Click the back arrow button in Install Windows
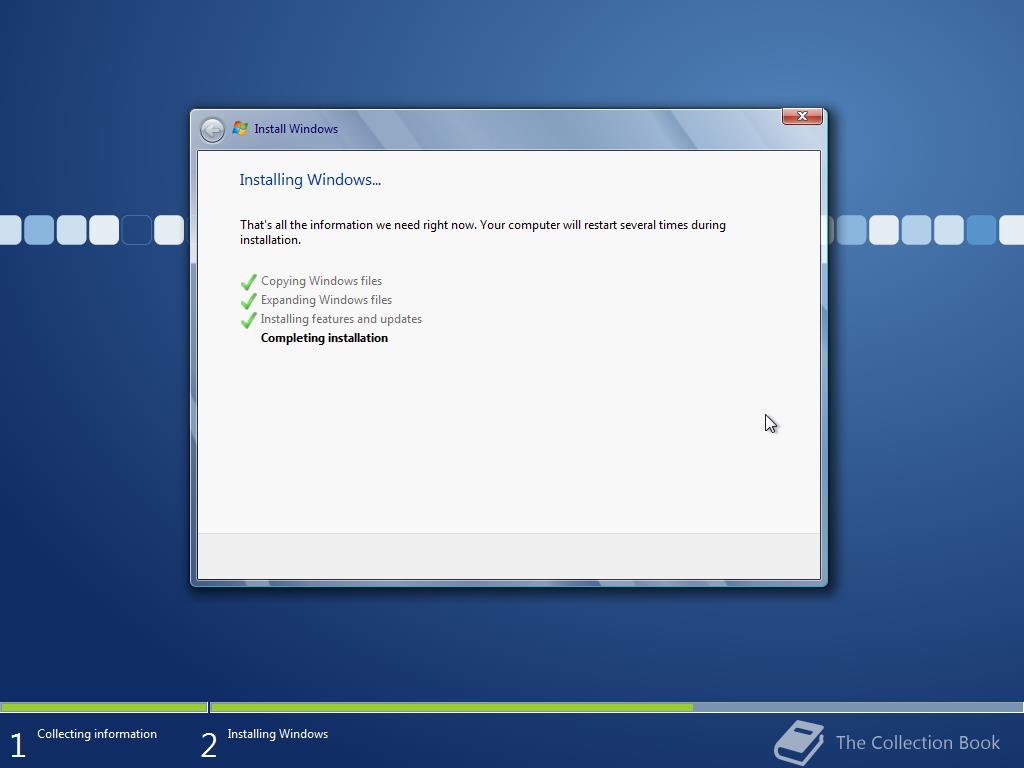The width and height of the screenshot is (1024, 768). coord(212,130)
